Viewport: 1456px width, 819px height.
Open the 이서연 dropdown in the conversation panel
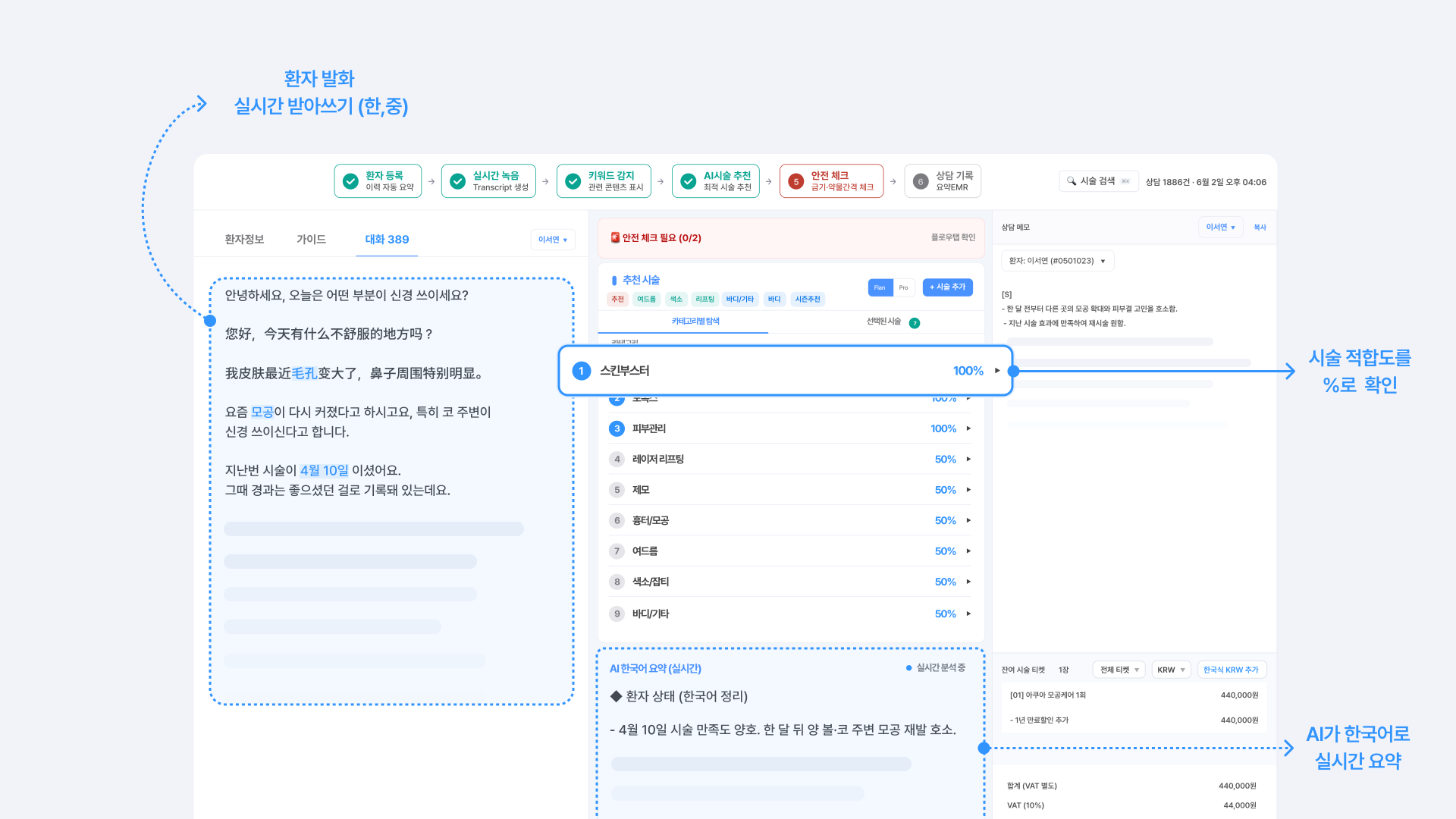pos(553,240)
